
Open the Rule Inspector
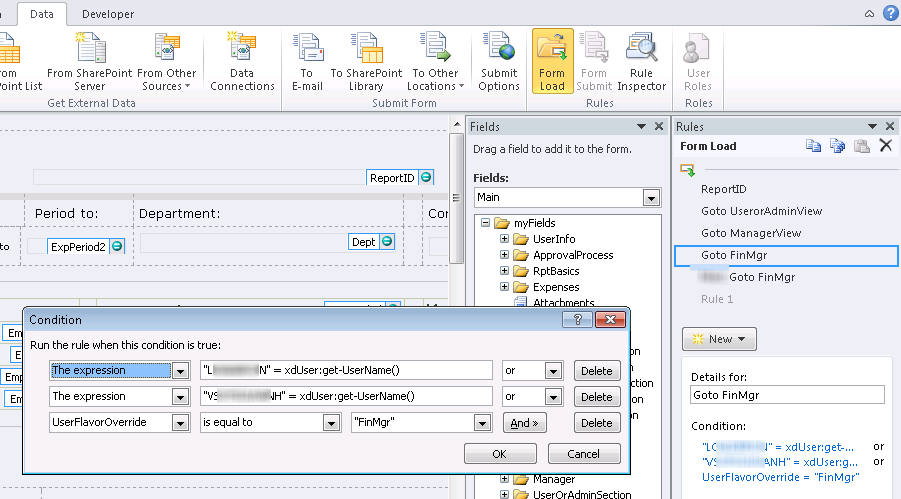(x=641, y=63)
